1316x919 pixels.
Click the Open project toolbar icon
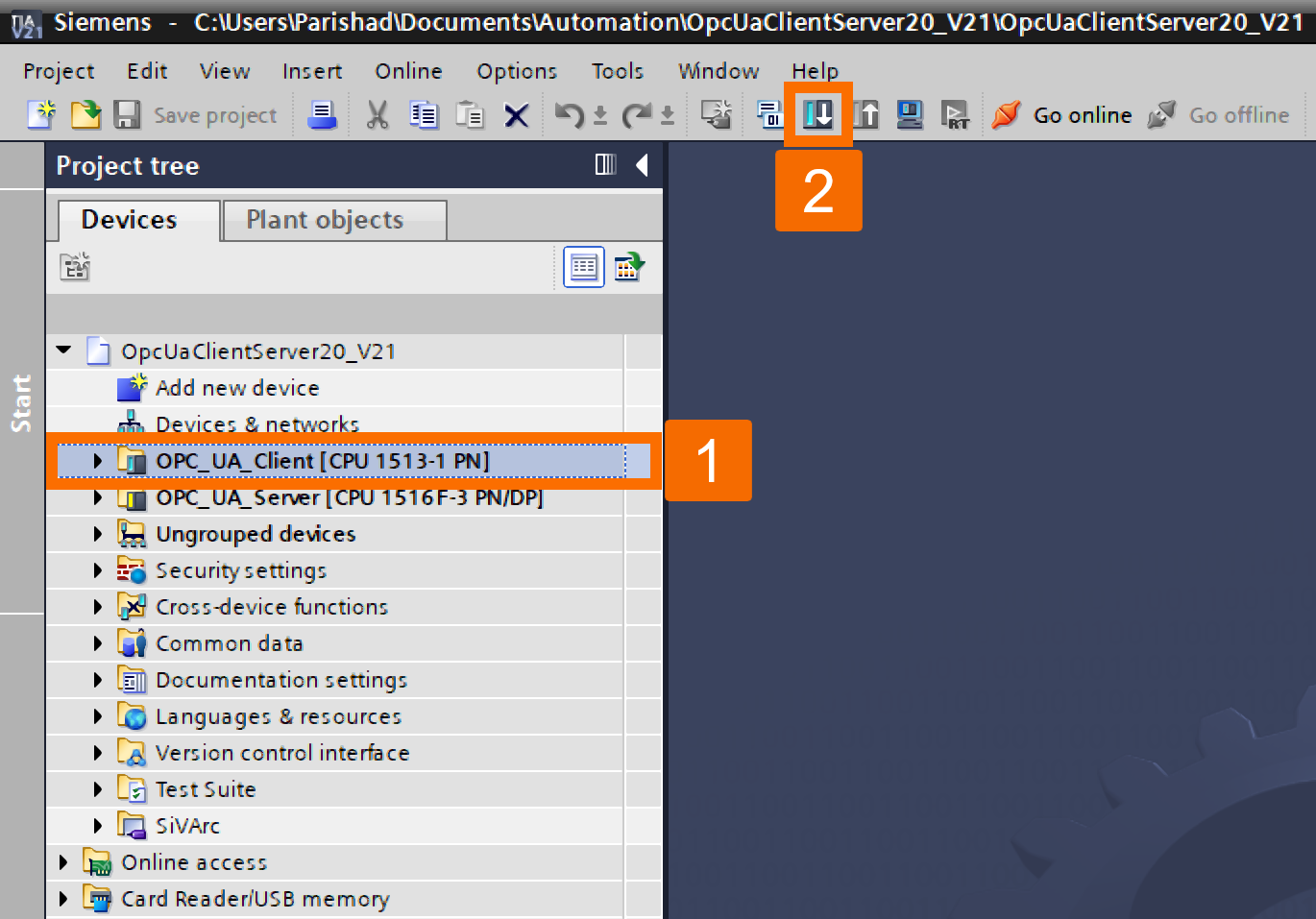coord(85,114)
